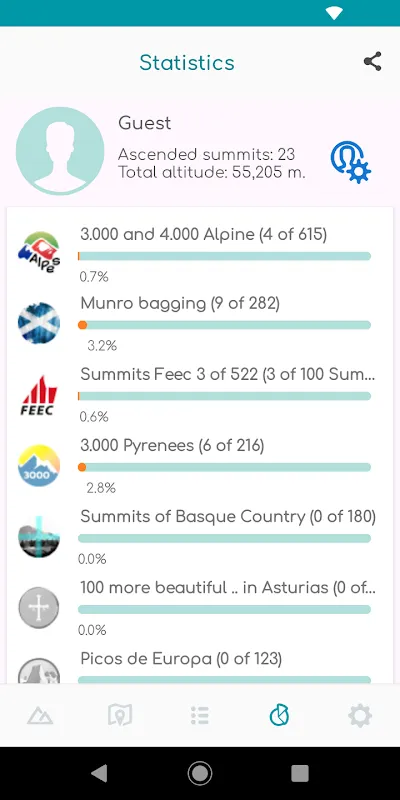
Task: Tap the FEEC logo icon
Action: [39, 394]
